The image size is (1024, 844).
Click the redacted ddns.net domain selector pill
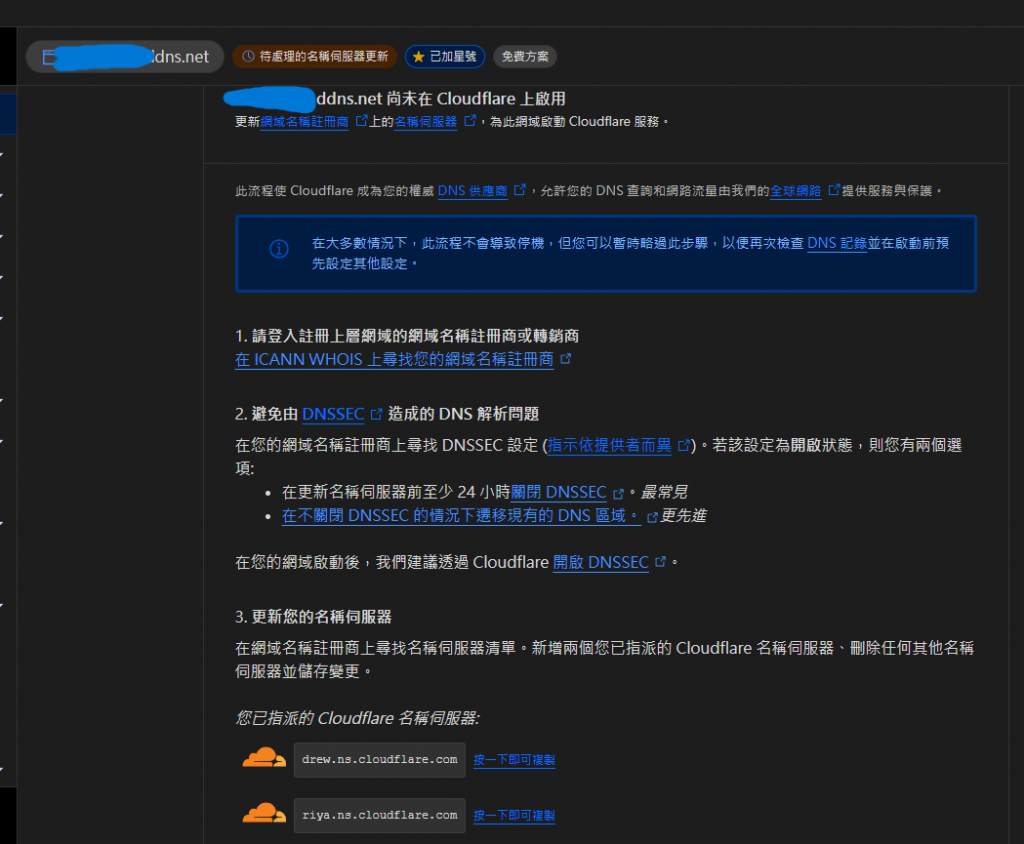(x=125, y=57)
